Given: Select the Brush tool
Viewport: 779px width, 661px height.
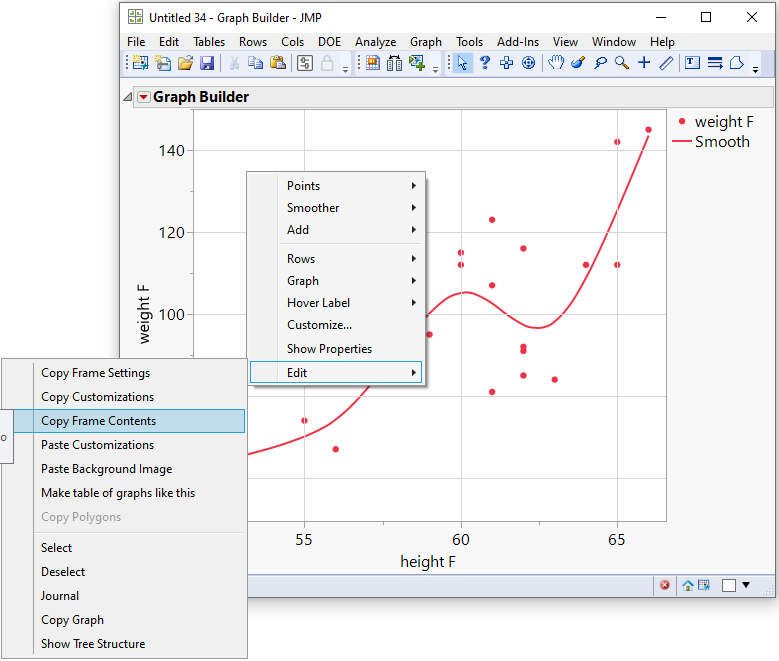Looking at the screenshot, I should 578,63.
